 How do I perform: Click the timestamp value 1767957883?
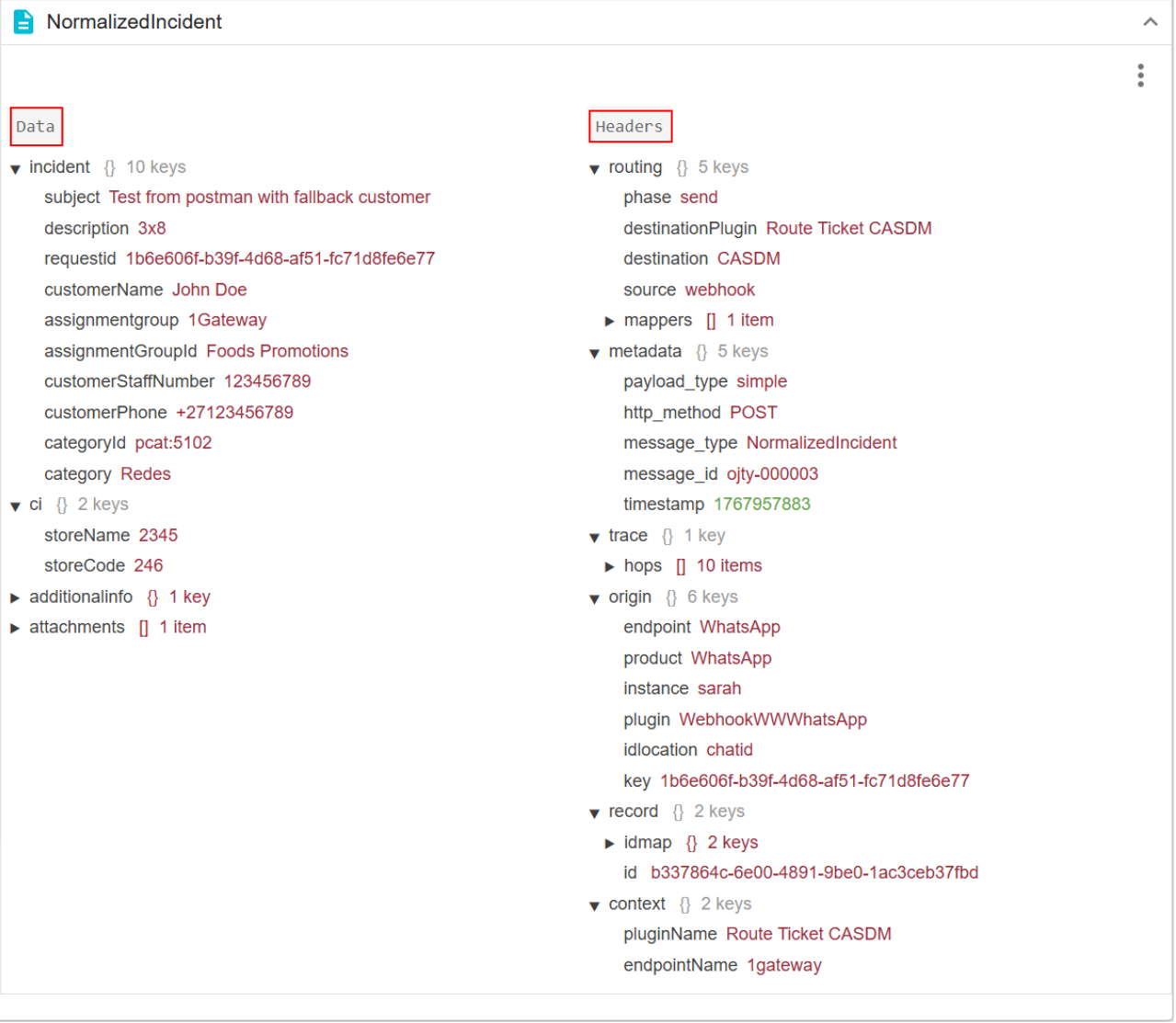click(x=761, y=505)
